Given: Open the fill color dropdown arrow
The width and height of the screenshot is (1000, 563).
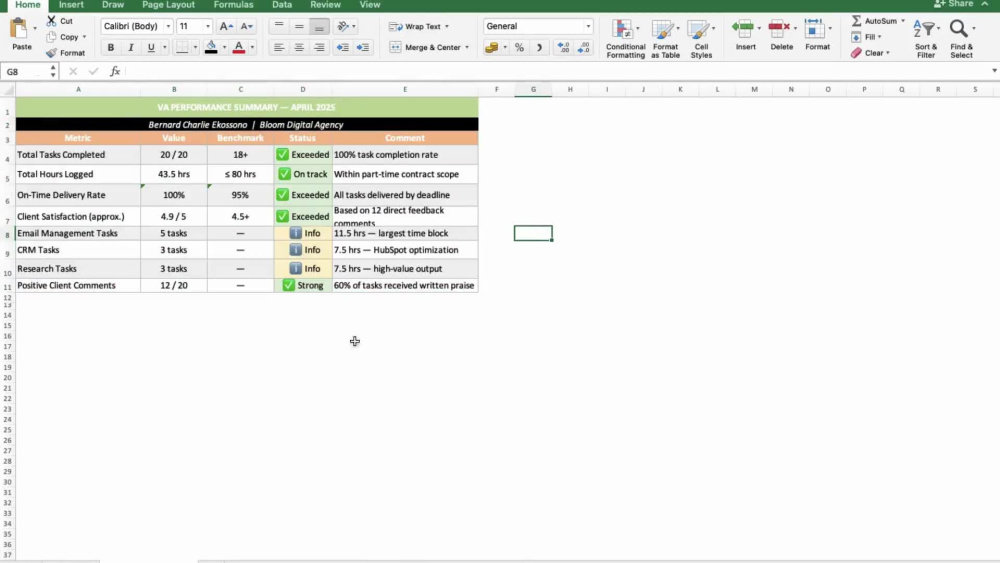Looking at the screenshot, I should click(224, 47).
